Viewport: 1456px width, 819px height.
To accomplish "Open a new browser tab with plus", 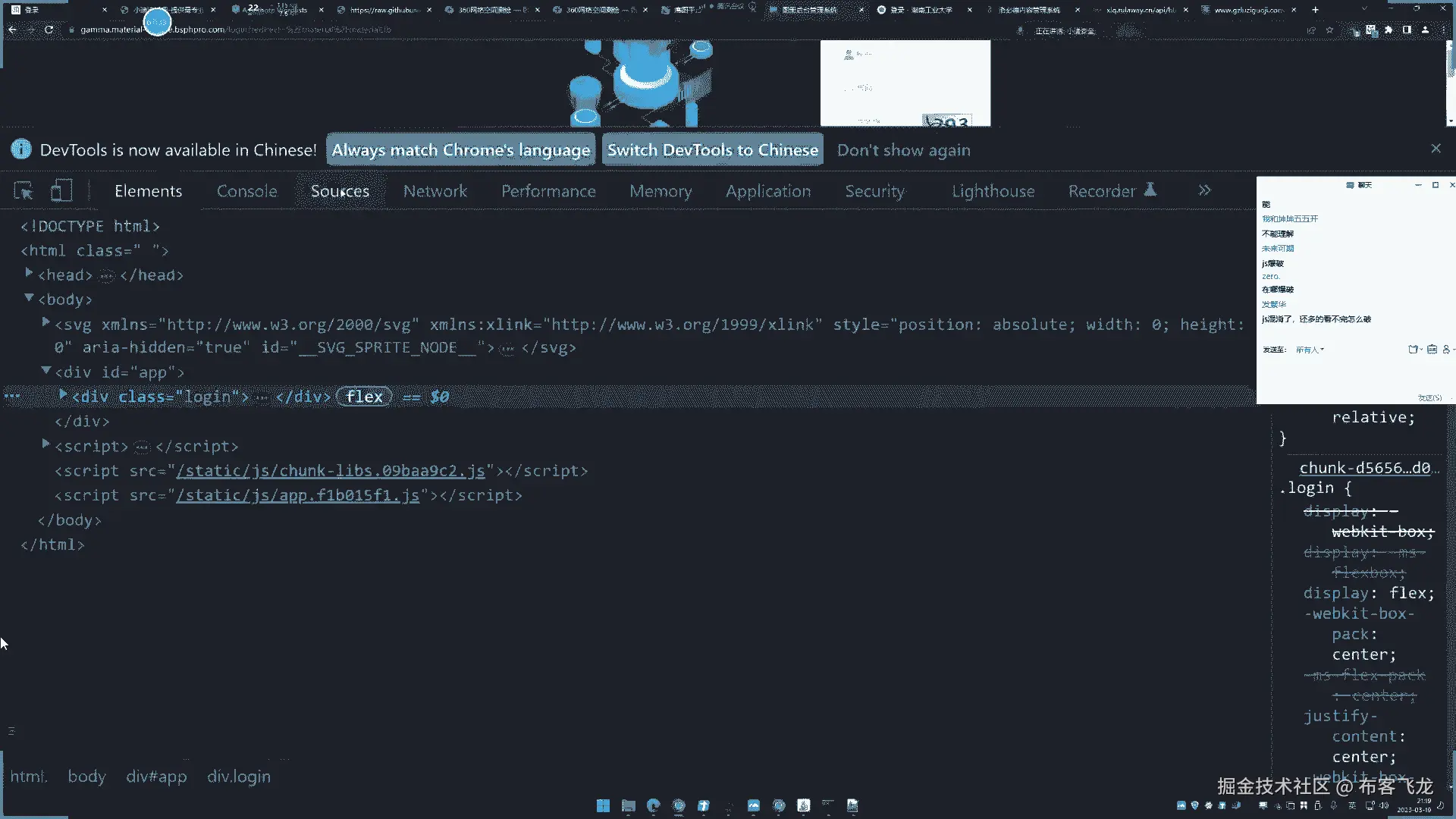I will (x=1316, y=10).
